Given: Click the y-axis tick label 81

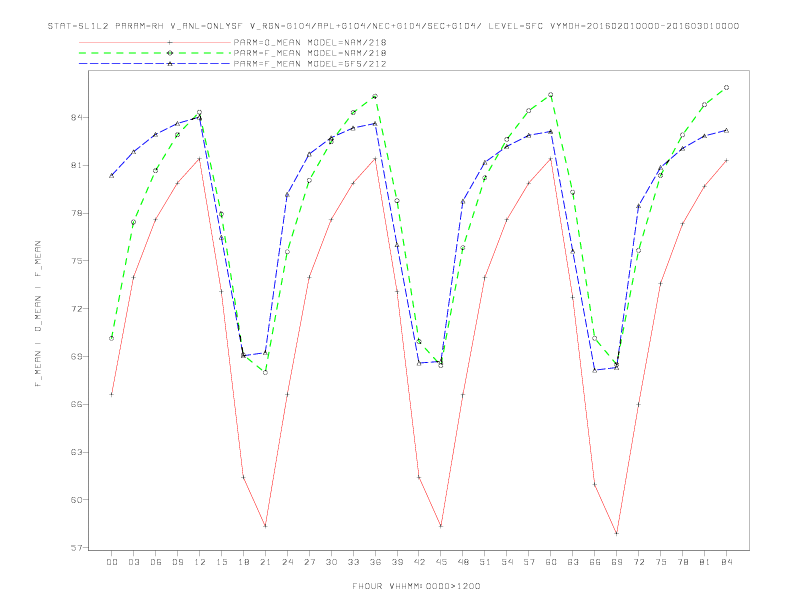Looking at the screenshot, I should click(76, 166).
